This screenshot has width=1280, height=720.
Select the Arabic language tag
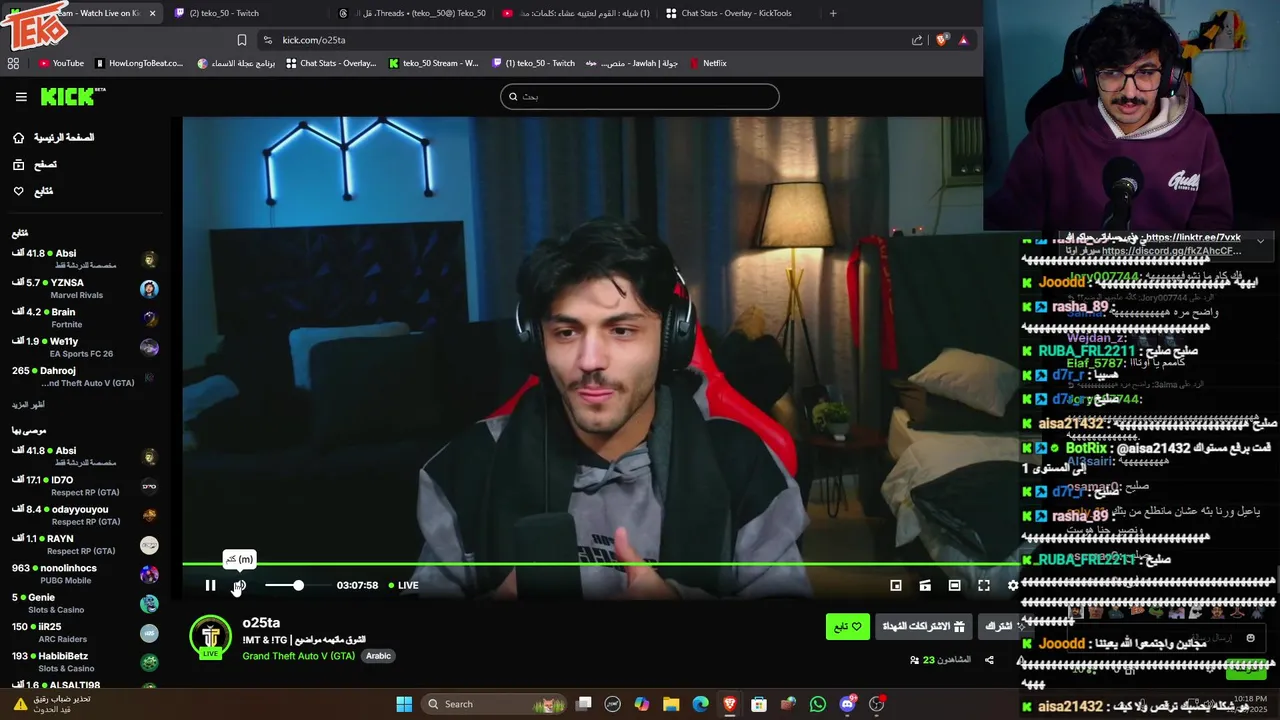coord(378,656)
